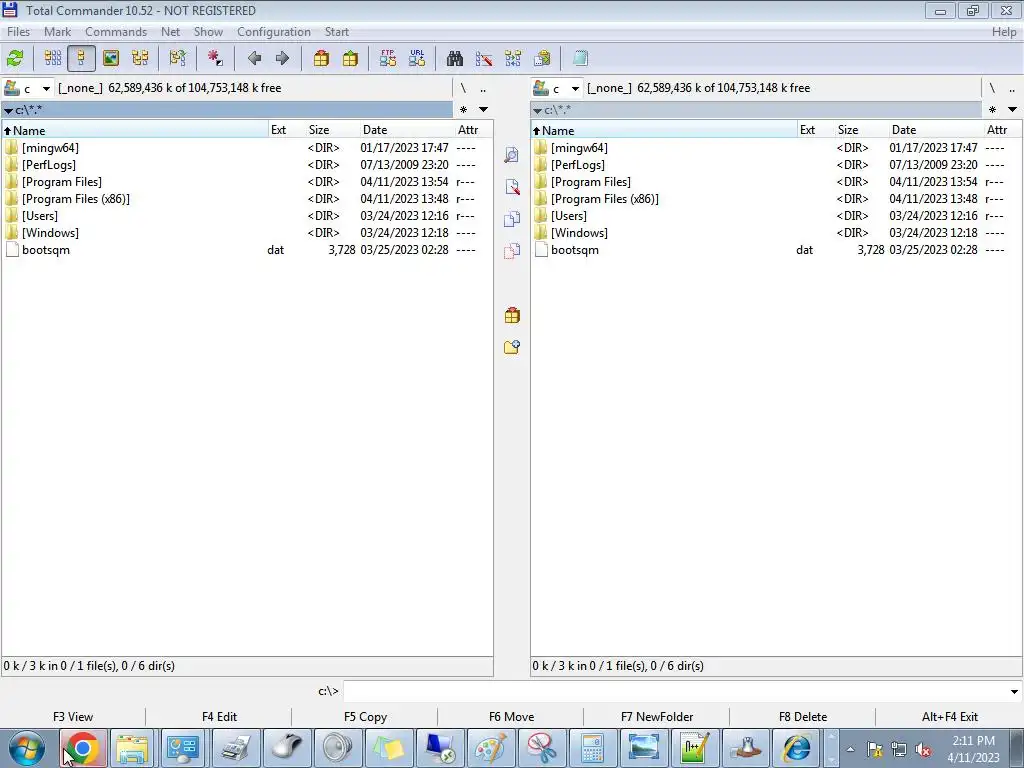Viewport: 1024px width, 768px height.
Task: Select [mingw64] folder in right panel
Action: pyautogui.click(x=776, y=148)
